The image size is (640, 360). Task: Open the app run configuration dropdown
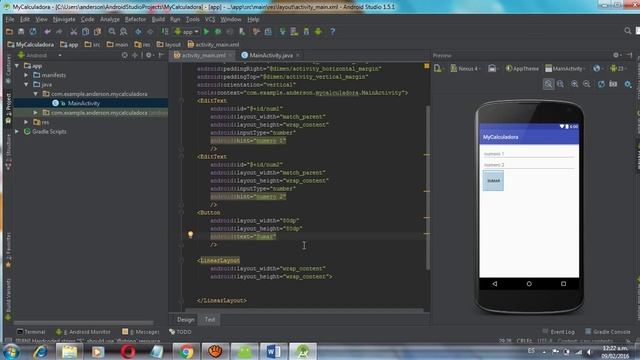187,31
